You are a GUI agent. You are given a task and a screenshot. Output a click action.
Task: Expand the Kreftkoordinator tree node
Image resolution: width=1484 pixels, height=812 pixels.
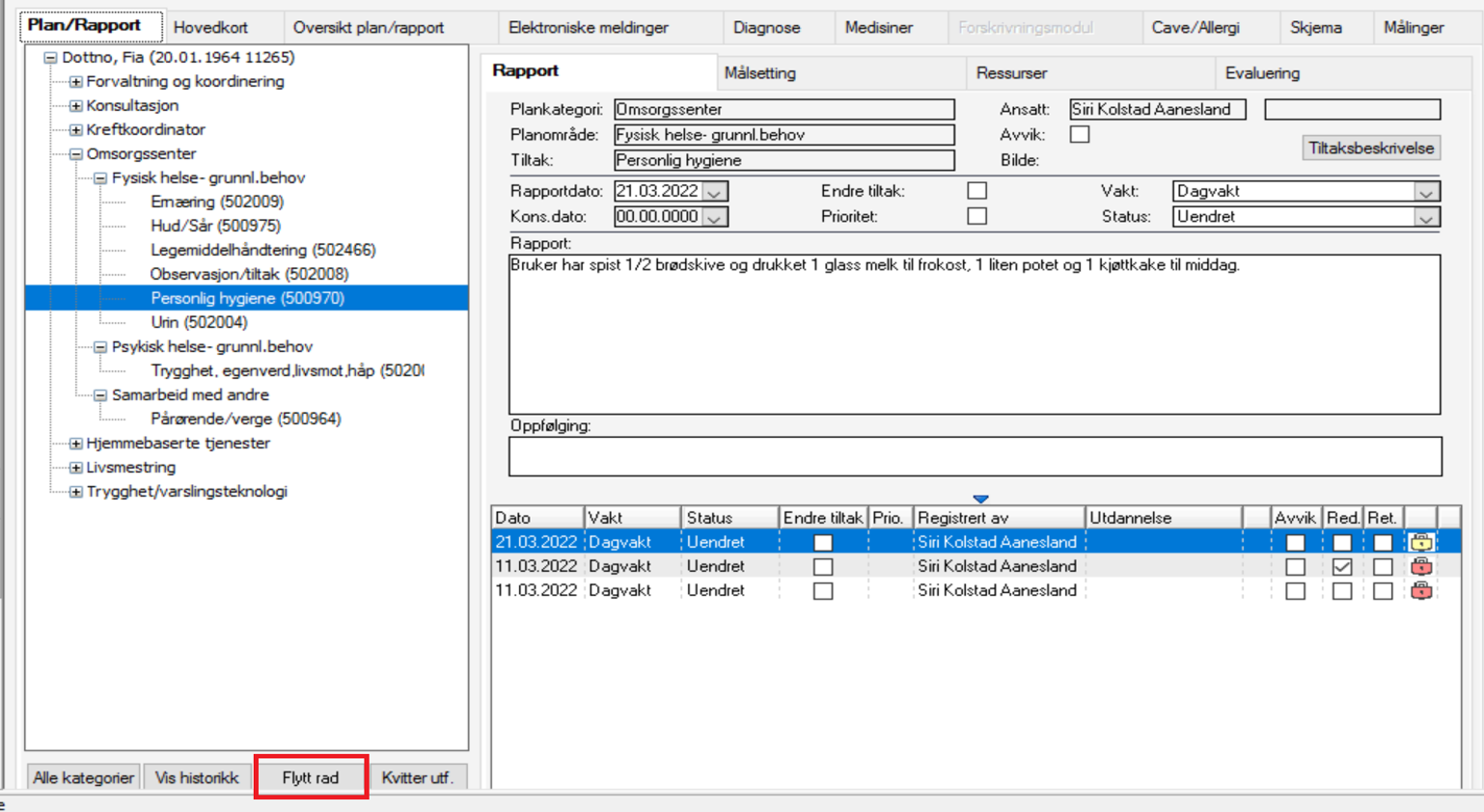[x=75, y=129]
